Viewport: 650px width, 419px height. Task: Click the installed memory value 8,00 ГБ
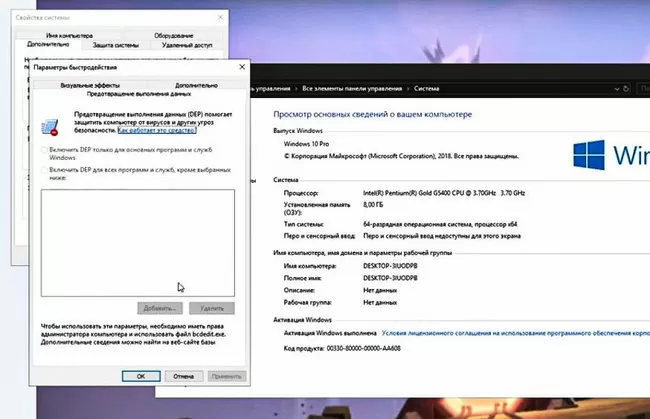pyautogui.click(x=373, y=205)
